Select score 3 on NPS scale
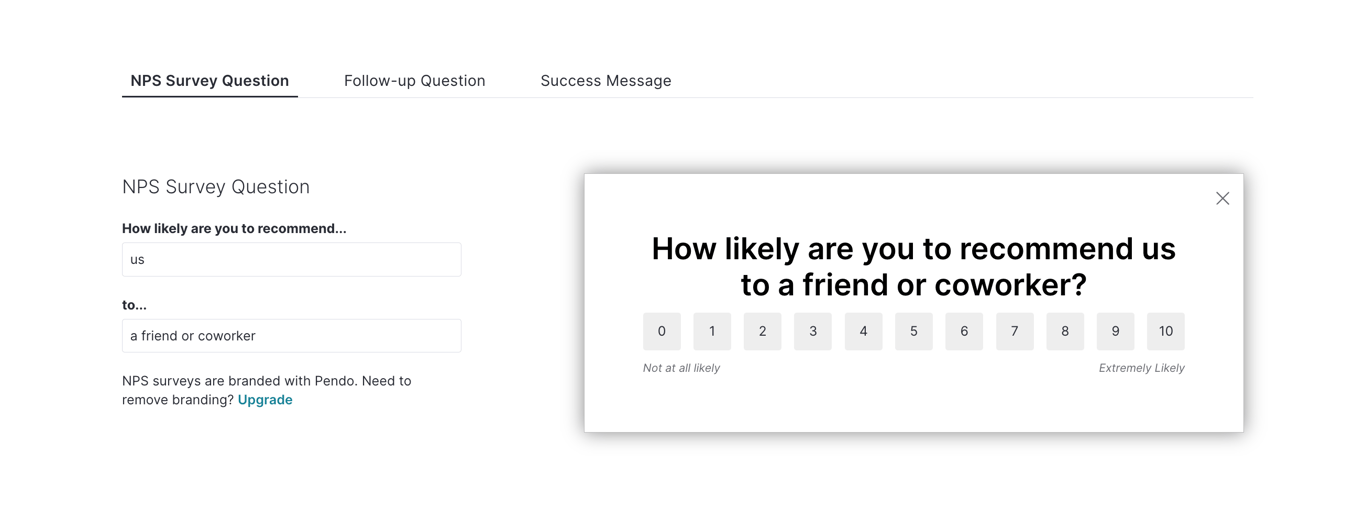This screenshot has width=1366, height=530. click(x=813, y=332)
